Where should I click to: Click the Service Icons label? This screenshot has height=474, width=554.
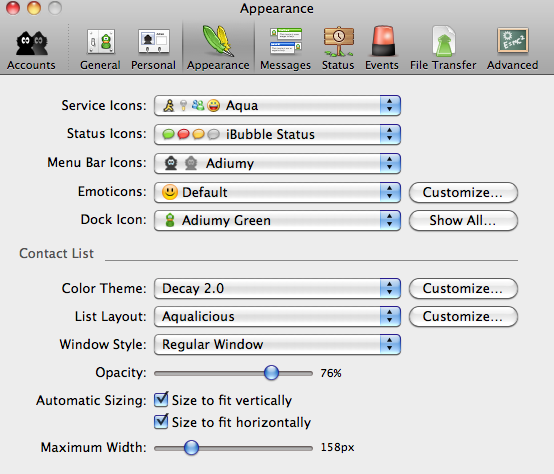[x=104, y=106]
